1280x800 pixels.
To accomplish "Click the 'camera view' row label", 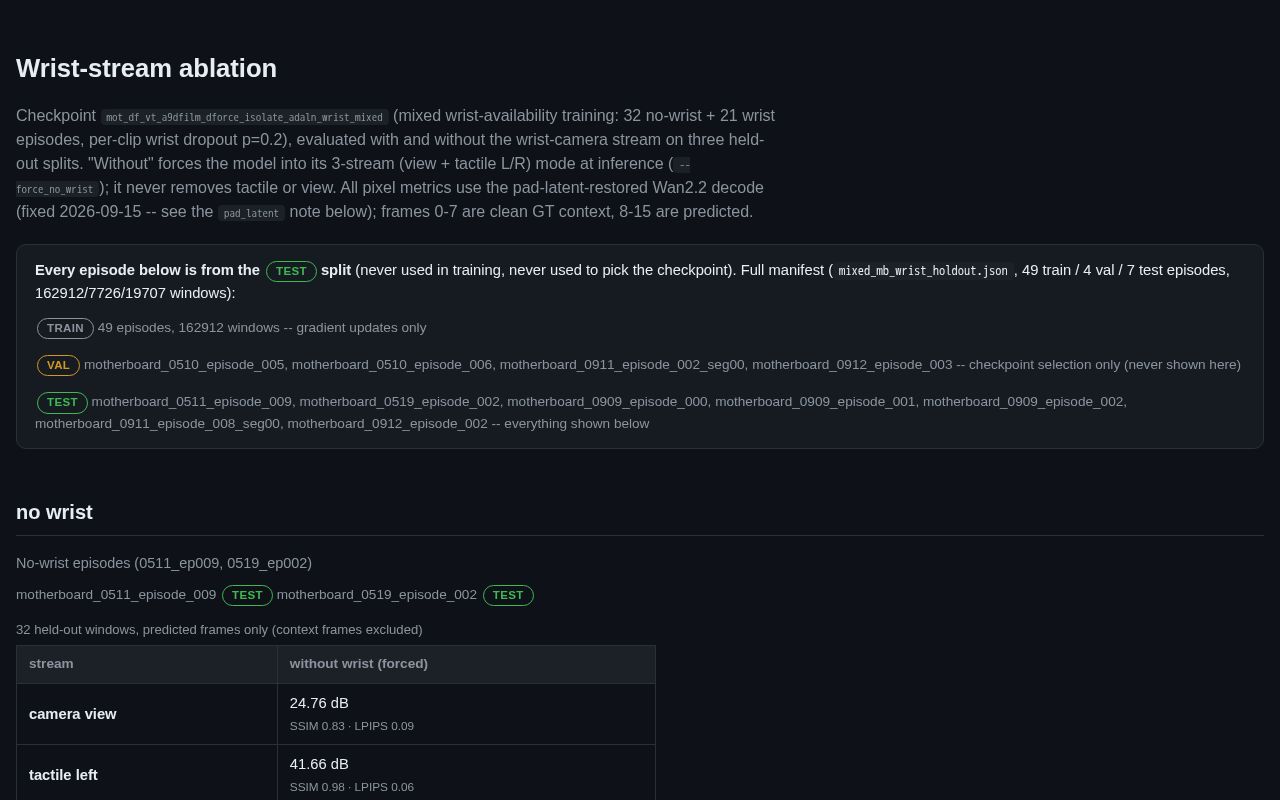I will (73, 714).
